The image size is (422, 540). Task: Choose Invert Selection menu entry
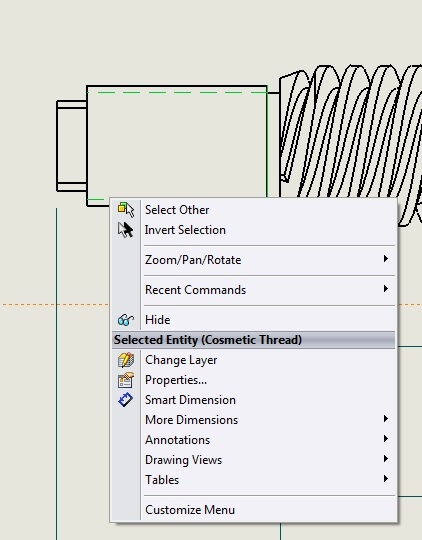[x=253, y=230]
